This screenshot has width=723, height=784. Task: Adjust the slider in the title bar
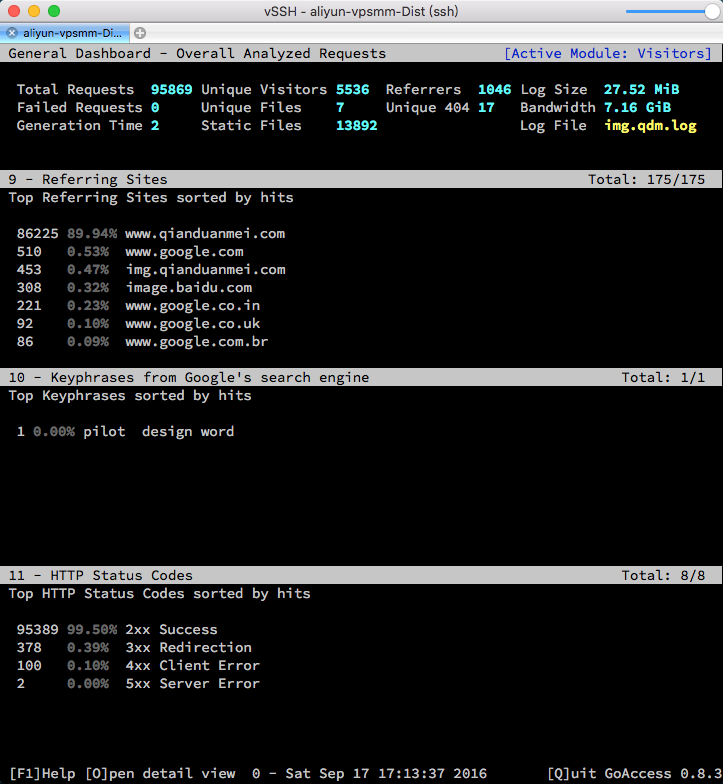[x=712, y=10]
